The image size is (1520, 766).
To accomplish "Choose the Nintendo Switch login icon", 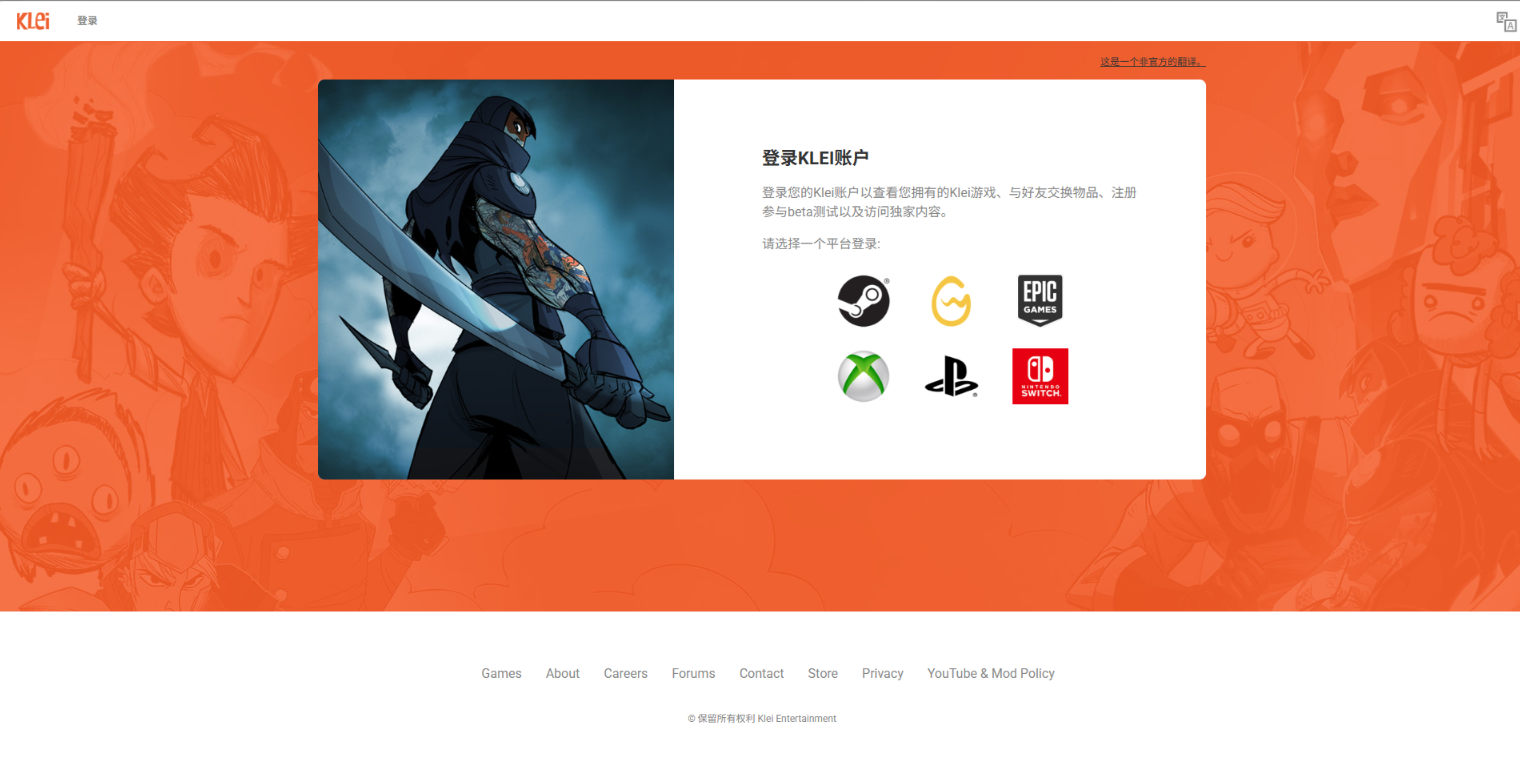I will pyautogui.click(x=1040, y=376).
